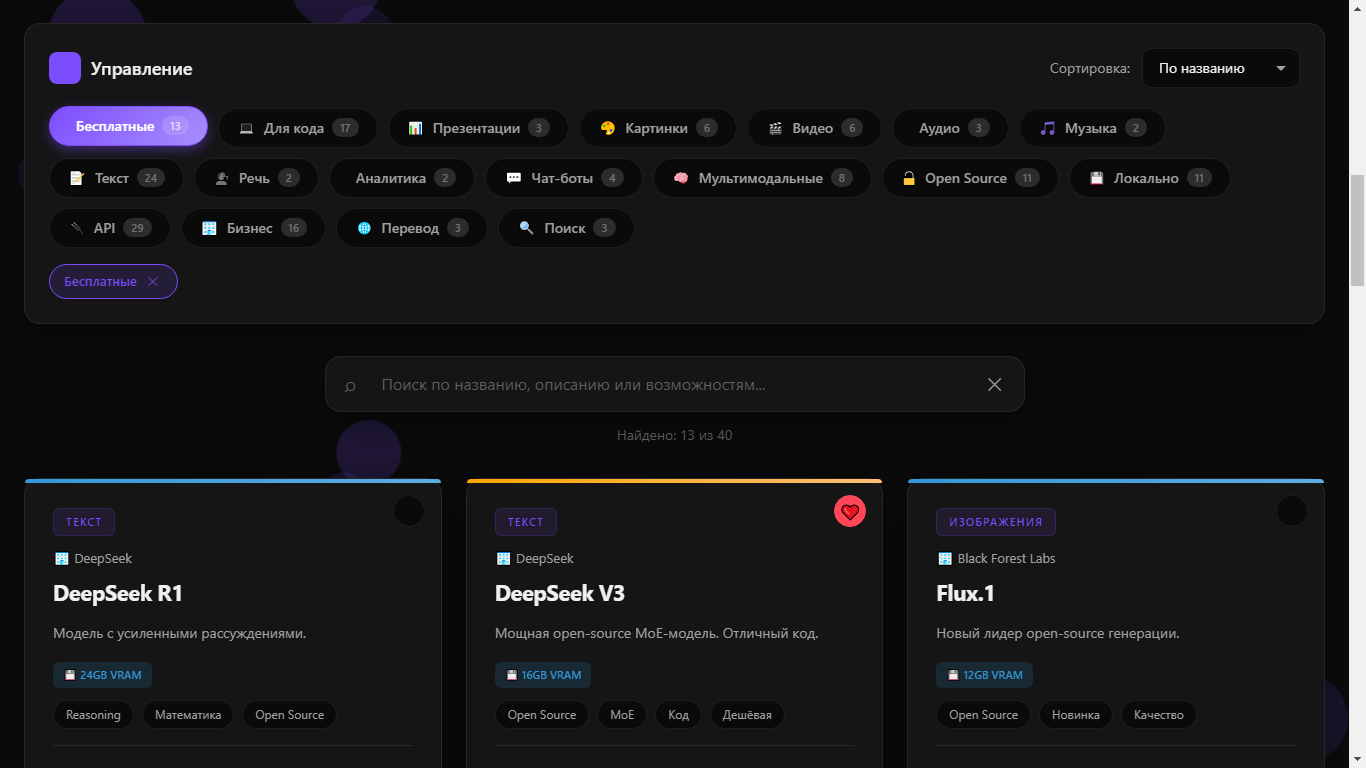Viewport: 1366px width, 768px height.
Task: Click the Управление panel heading
Action: [142, 69]
